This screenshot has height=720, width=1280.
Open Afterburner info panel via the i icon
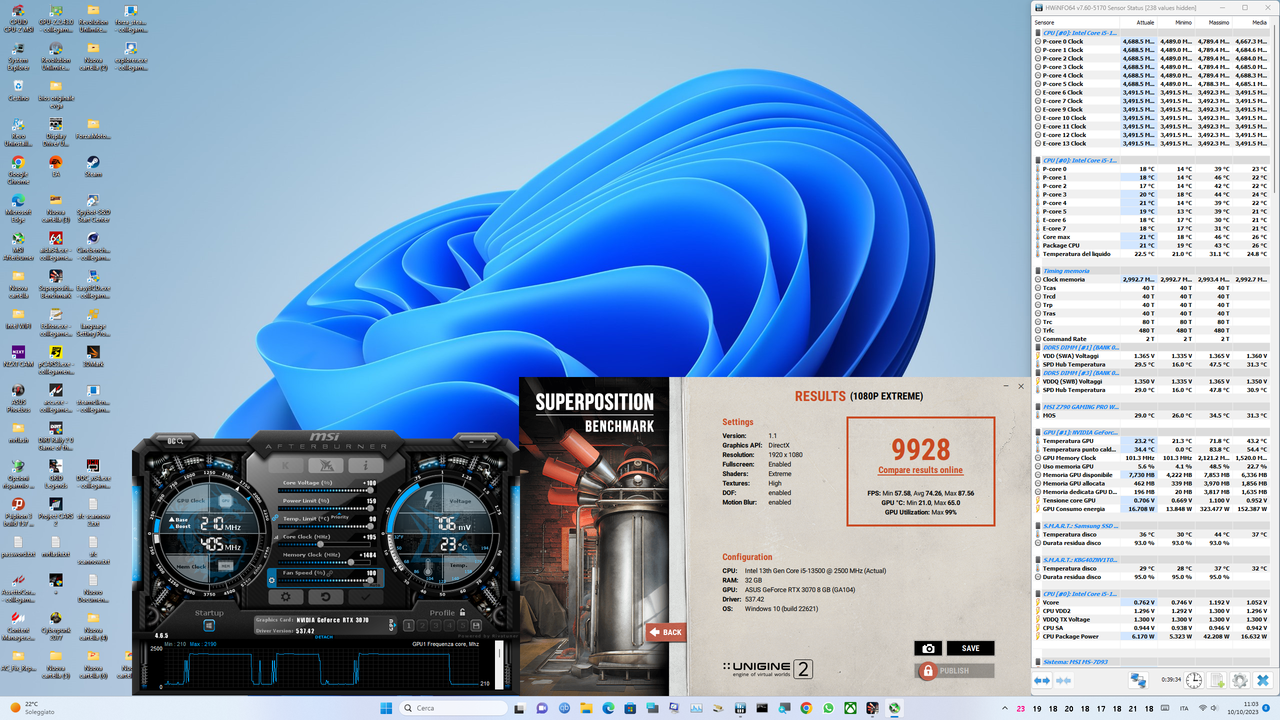[365, 464]
